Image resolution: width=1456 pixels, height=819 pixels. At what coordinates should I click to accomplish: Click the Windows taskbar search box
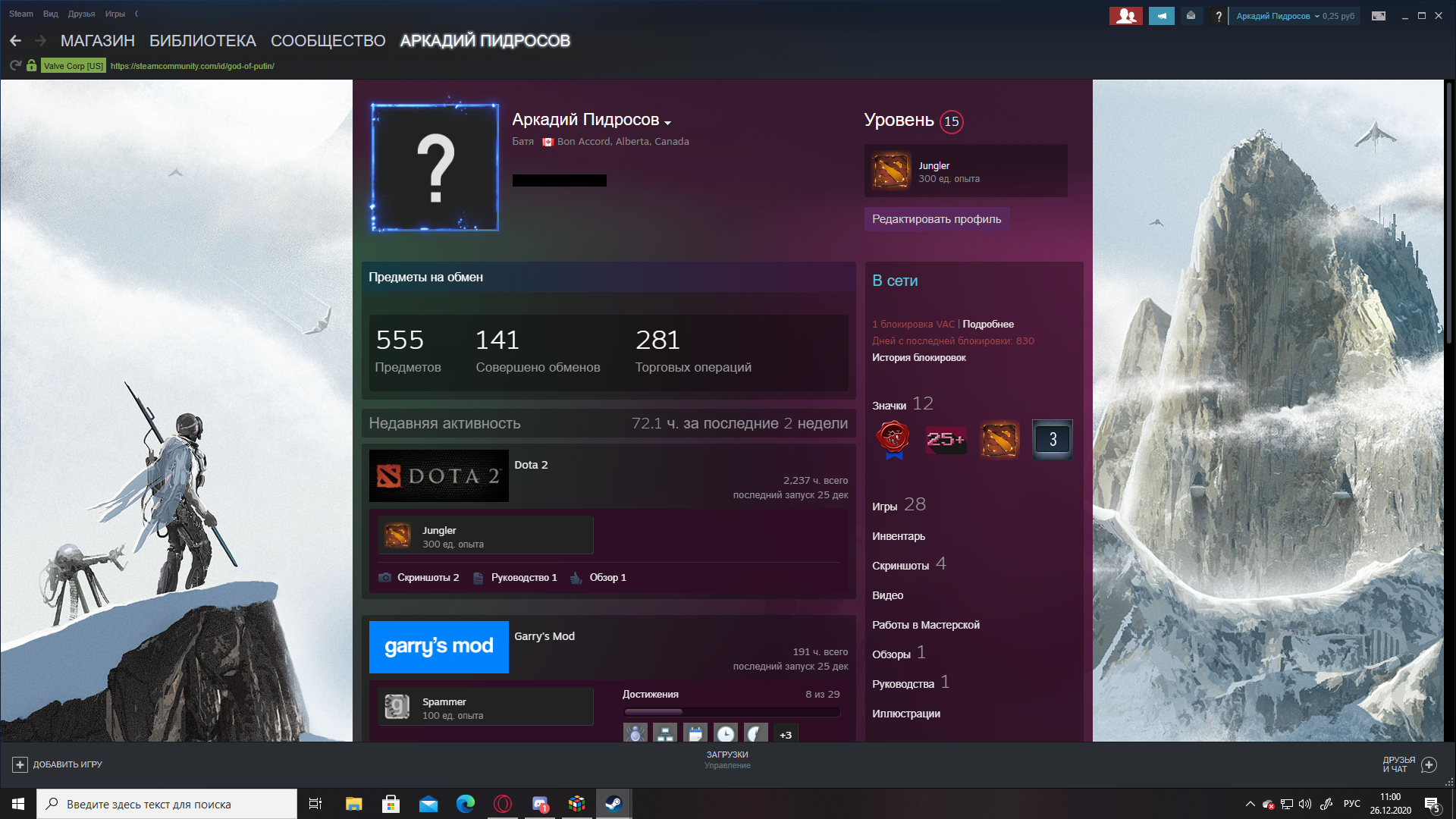pyautogui.click(x=167, y=804)
